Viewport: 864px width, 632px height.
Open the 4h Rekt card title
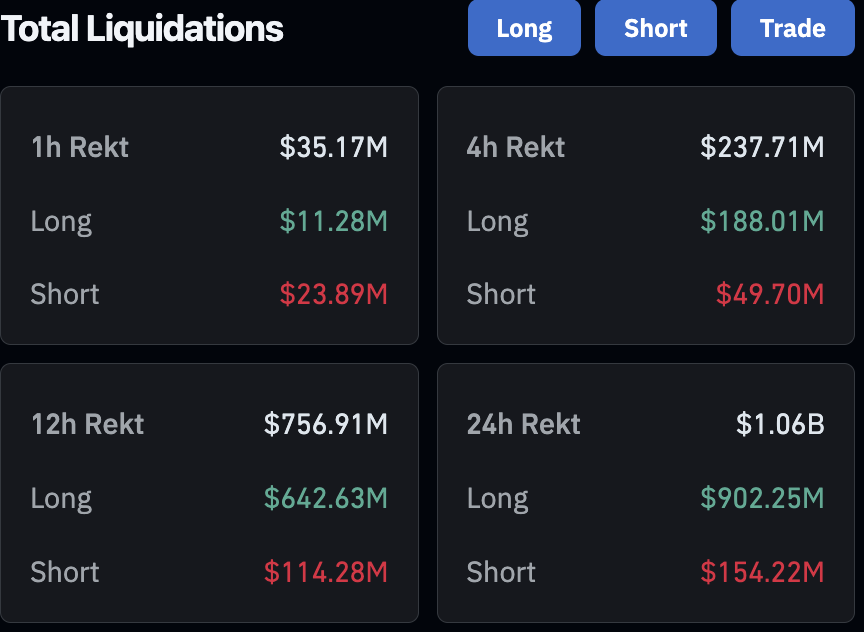pos(516,147)
